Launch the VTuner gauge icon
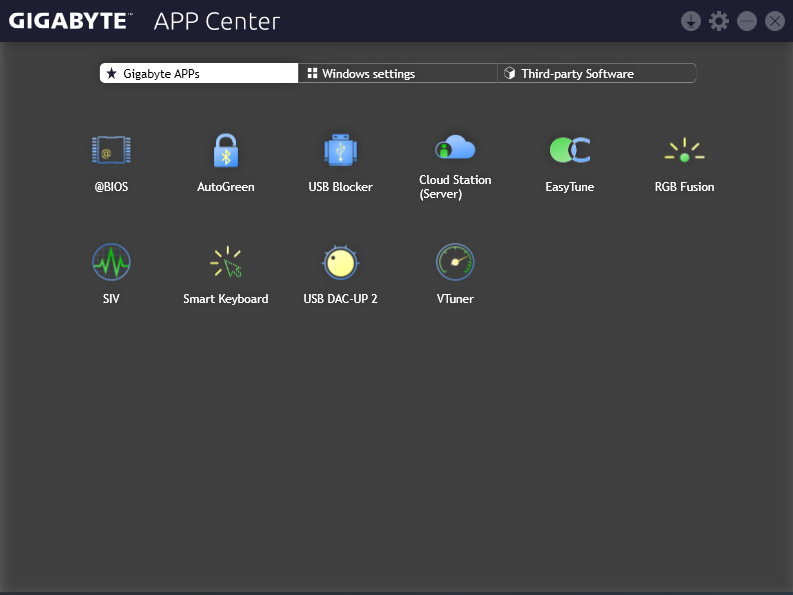793x595 pixels. [x=455, y=262]
